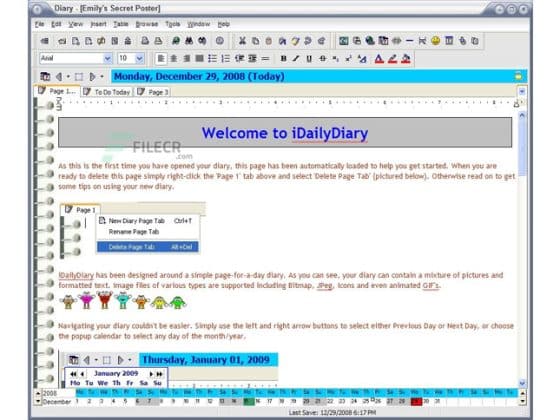Image resolution: width=560 pixels, height=420 pixels.
Task: Click the yellow note icon in date bar
Action: [518, 76]
